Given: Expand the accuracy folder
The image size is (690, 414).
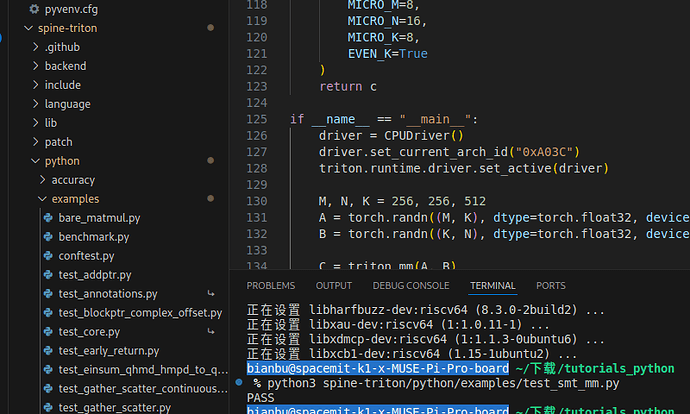Looking at the screenshot, I should pyautogui.click(x=41, y=180).
